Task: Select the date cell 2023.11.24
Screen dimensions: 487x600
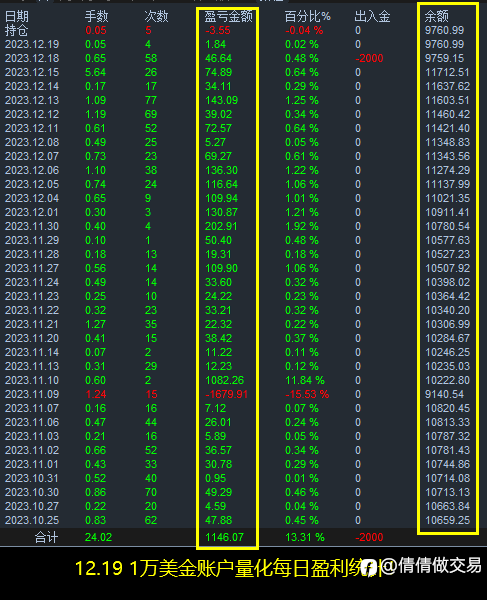Action: [x=32, y=282]
